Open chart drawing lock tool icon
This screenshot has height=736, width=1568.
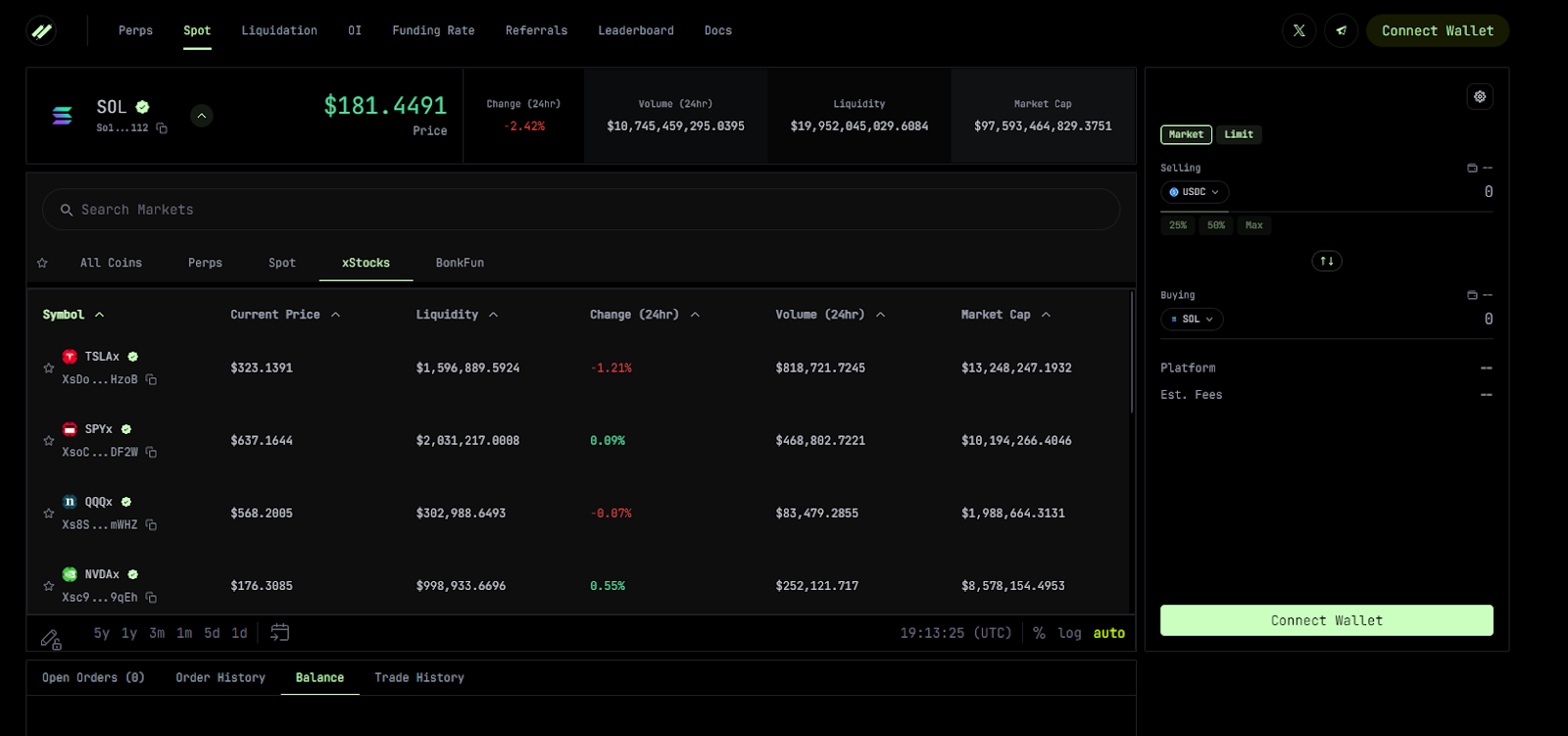pyautogui.click(x=51, y=639)
